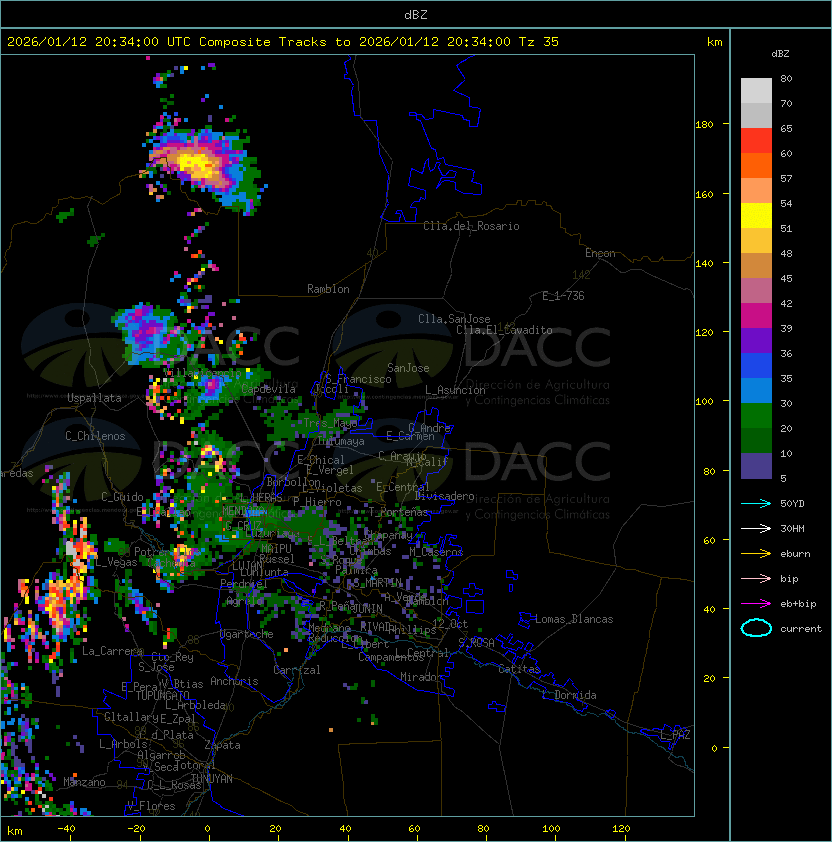Click the 'Carrizal' place label
The image size is (832, 842).
click(296, 670)
